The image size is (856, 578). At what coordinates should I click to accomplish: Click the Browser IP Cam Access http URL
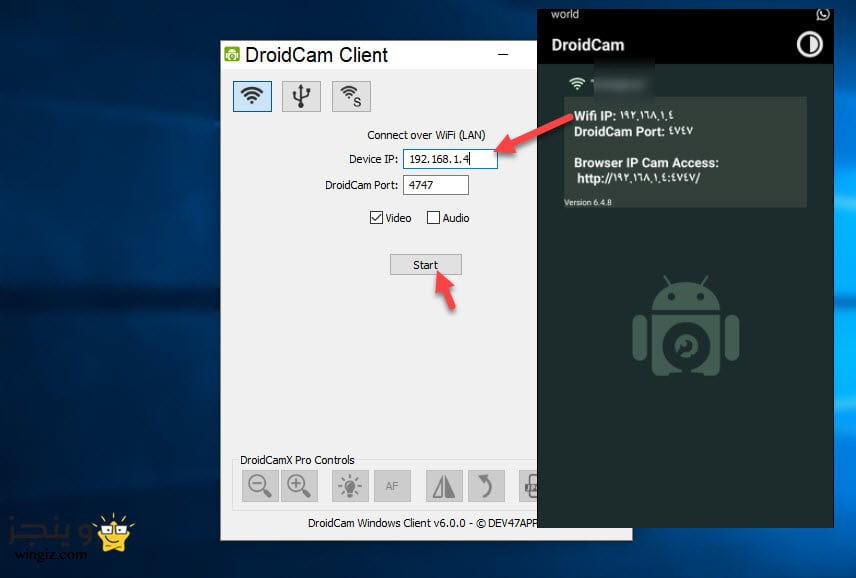pyautogui.click(x=638, y=178)
